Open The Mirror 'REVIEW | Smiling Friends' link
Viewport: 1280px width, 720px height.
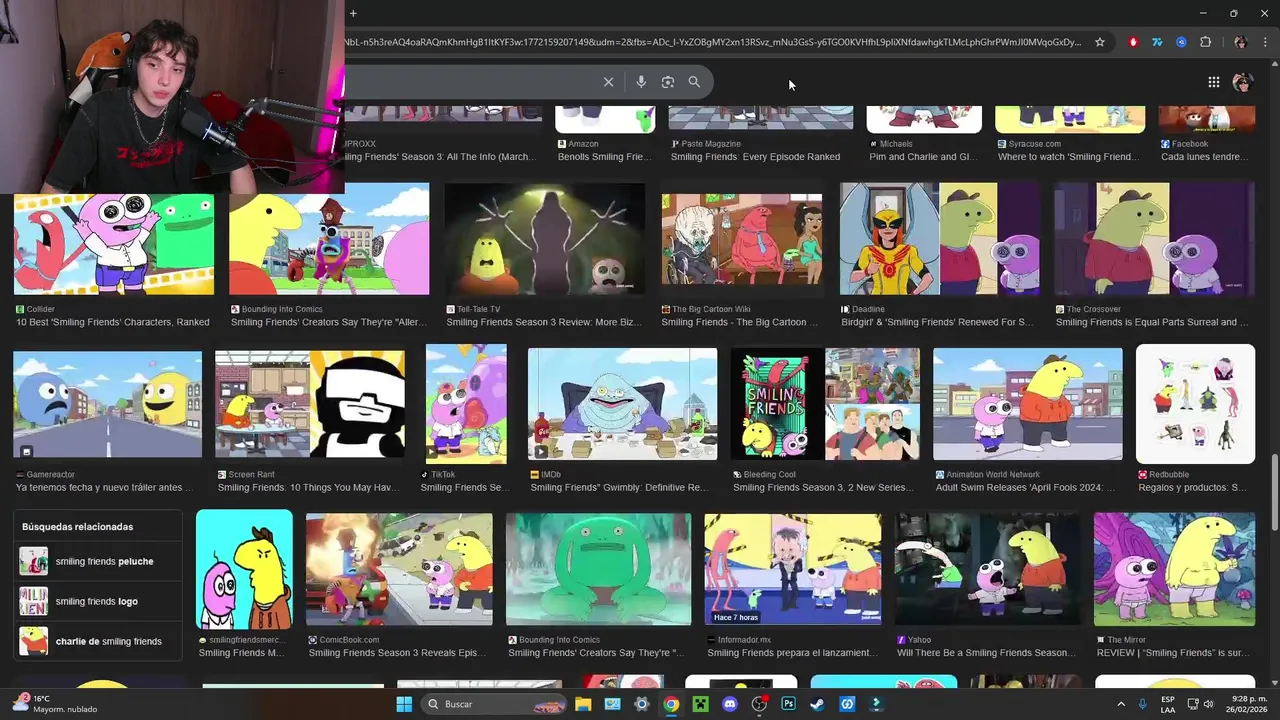pyautogui.click(x=1172, y=653)
